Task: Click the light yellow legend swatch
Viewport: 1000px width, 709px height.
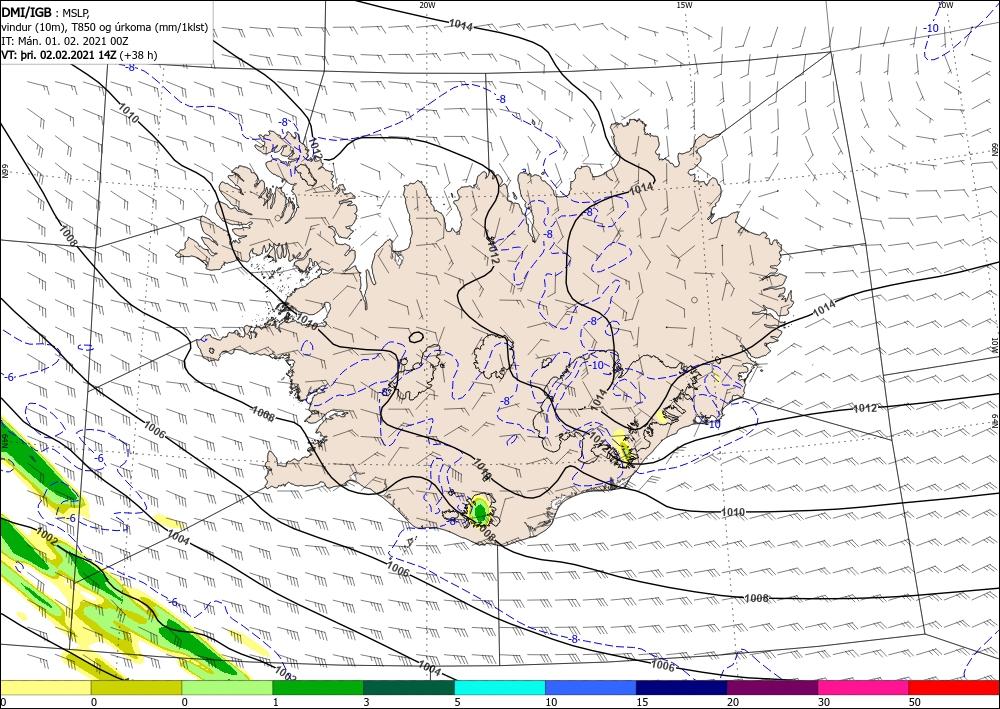Action: [x=45, y=688]
